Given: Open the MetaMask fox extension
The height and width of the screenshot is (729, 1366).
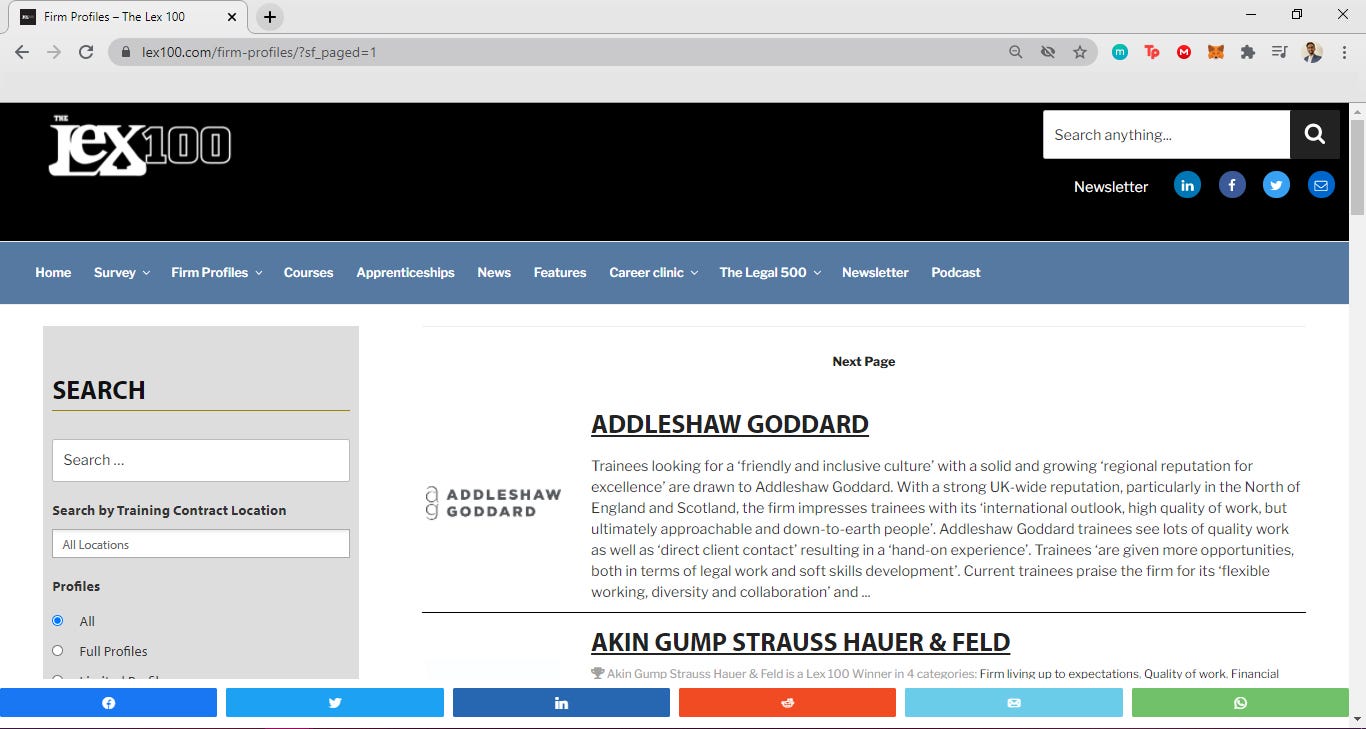Looking at the screenshot, I should pyautogui.click(x=1216, y=52).
